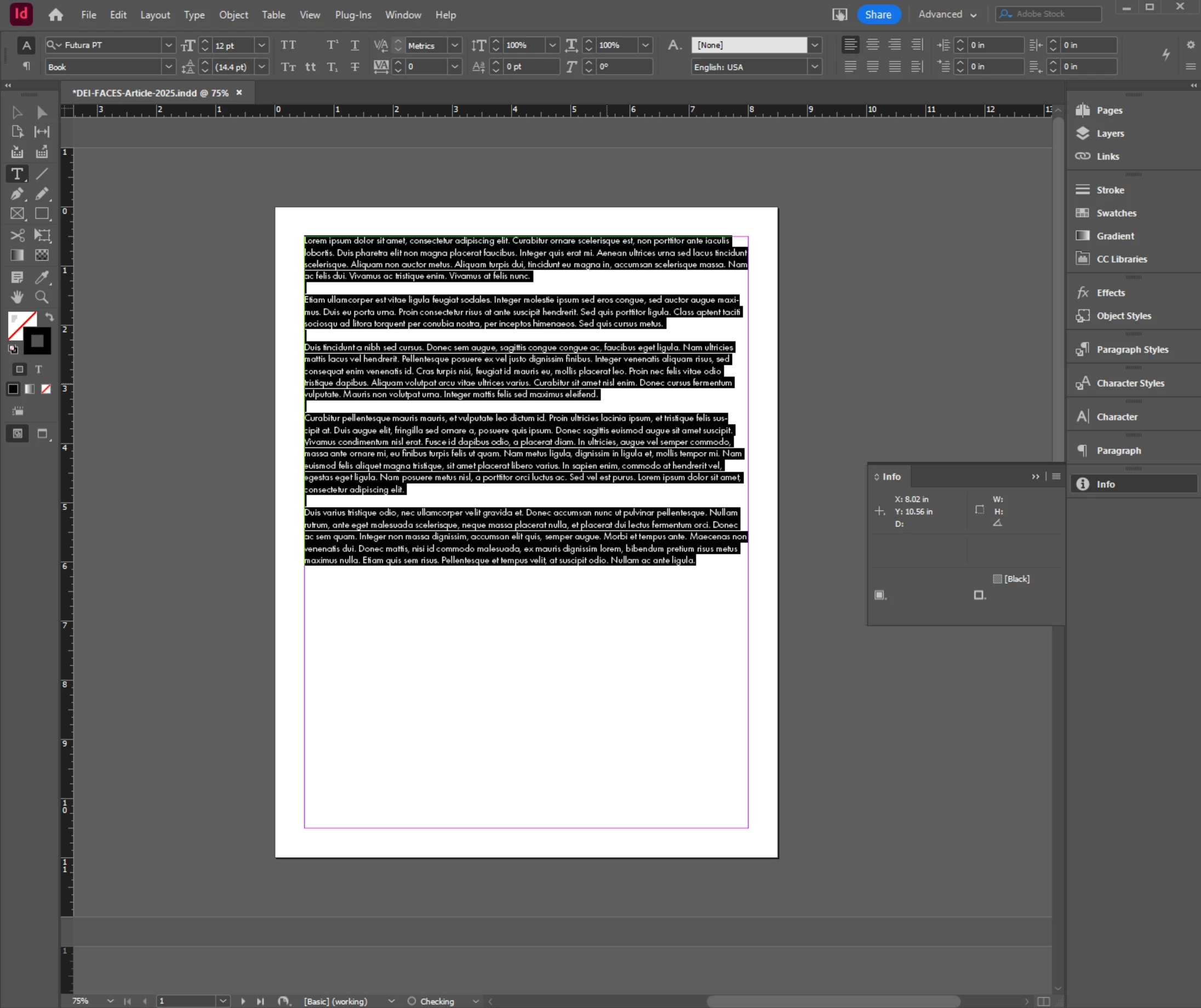1201x1008 pixels.
Task: Select the Scissors tool
Action: 17,235
